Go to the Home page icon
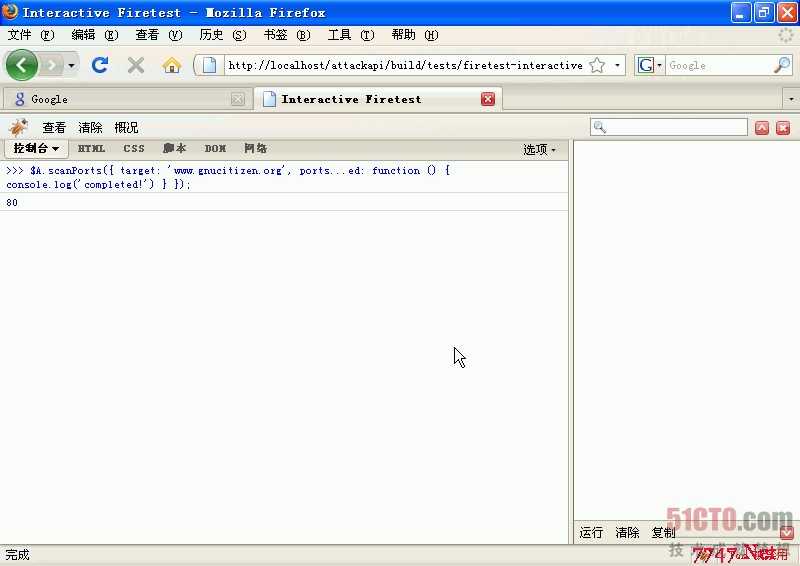 (172, 65)
